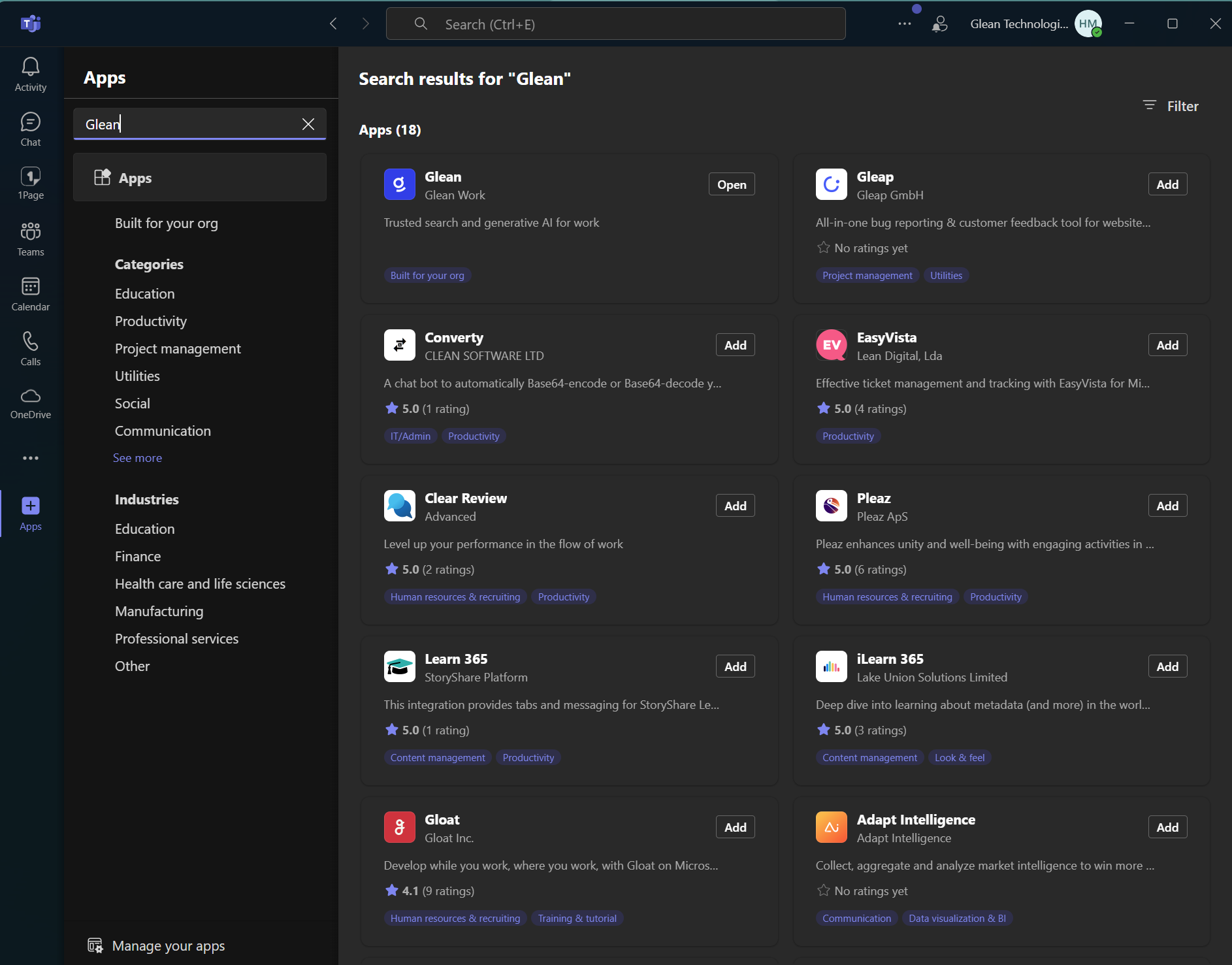
Task: Expand categories with See more
Action: [x=137, y=458]
